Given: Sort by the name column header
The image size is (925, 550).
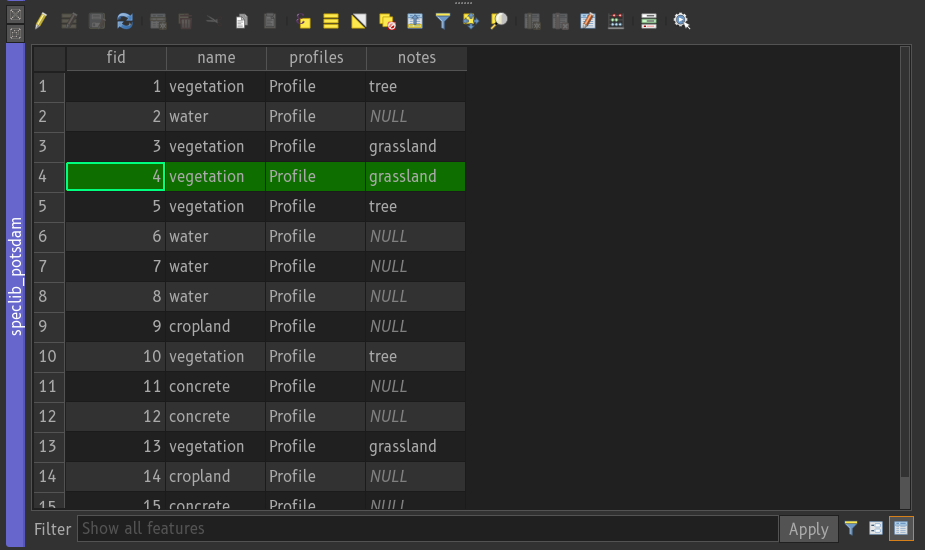Looking at the screenshot, I should (x=217, y=58).
